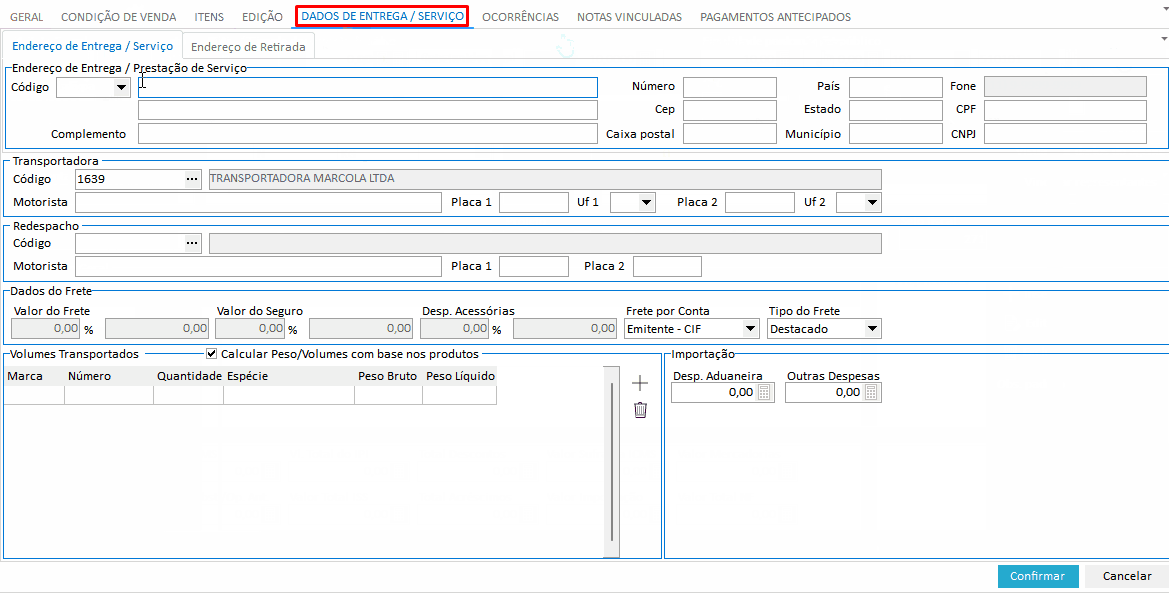Click the Cancelar button
This screenshot has width=1169, height=593.
(x=1127, y=576)
